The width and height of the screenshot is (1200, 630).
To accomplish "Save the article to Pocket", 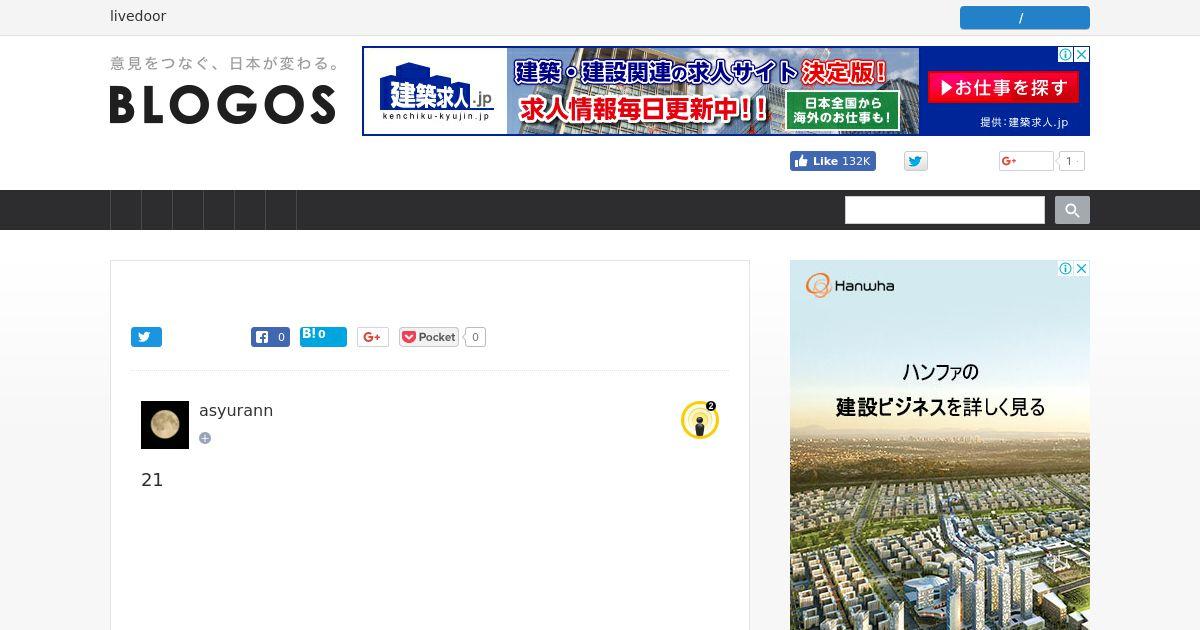I will pos(429,337).
